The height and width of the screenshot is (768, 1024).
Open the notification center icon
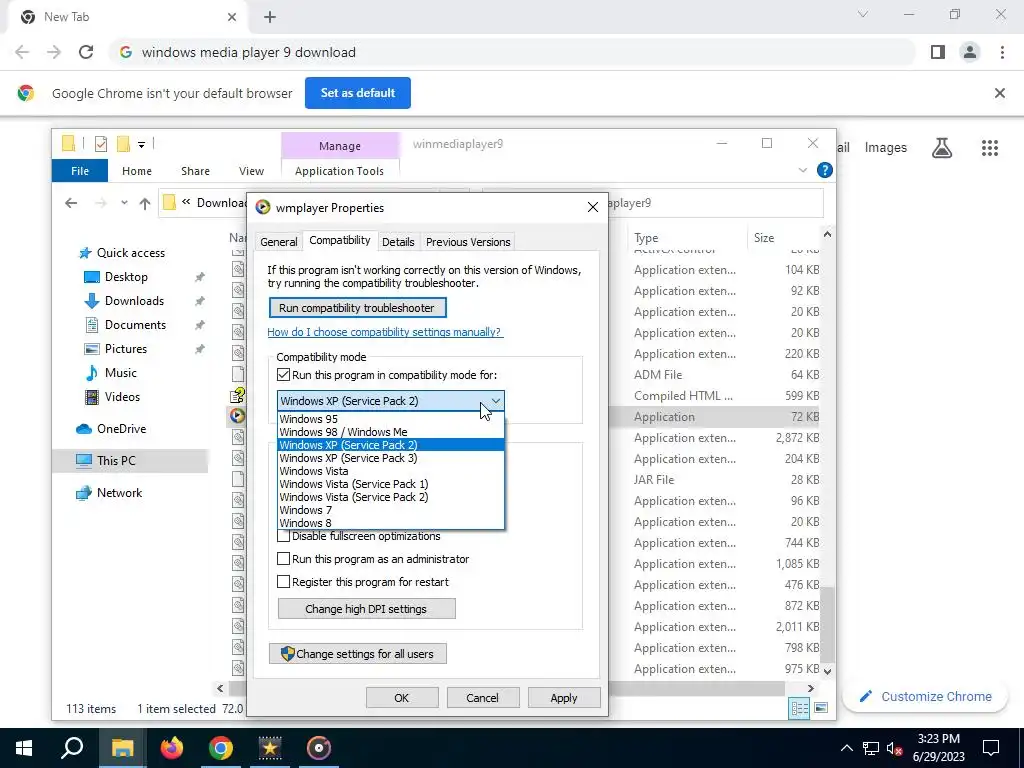[991, 748]
